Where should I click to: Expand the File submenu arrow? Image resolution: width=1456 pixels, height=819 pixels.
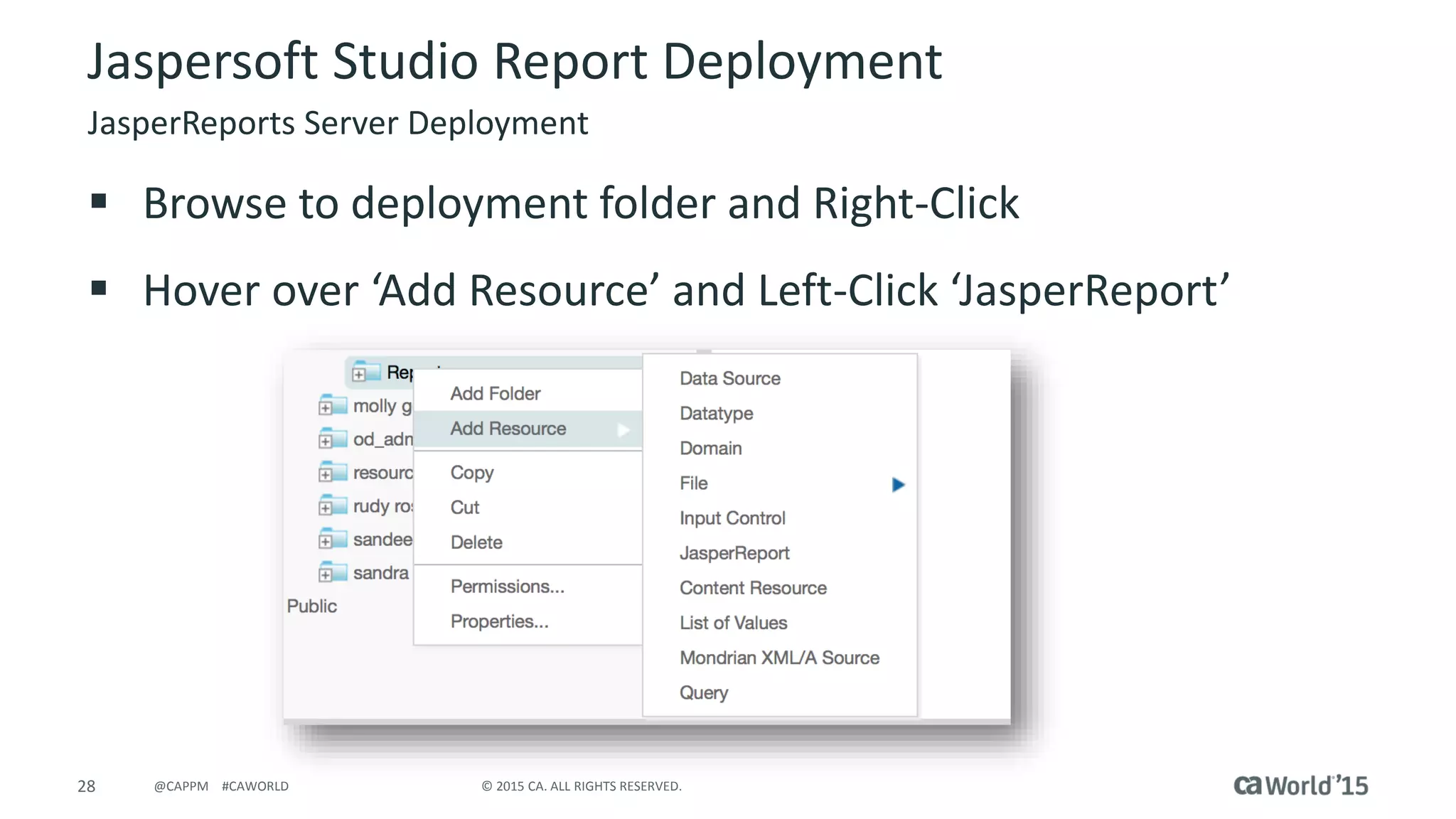click(x=898, y=485)
